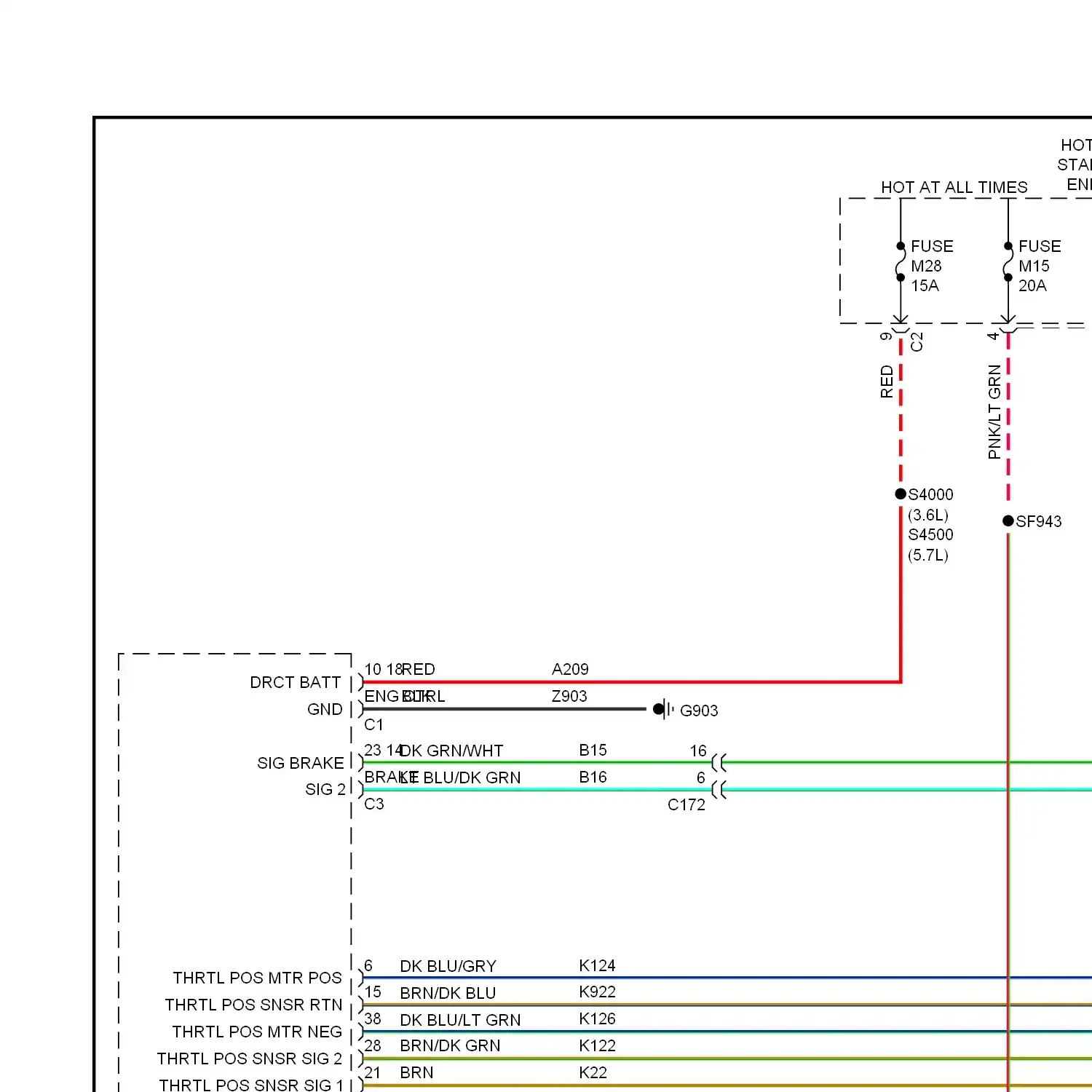Select pin number 38 on the DK BLU/LT GRN wire
Screen dimensions: 1092x1092
[373, 1018]
